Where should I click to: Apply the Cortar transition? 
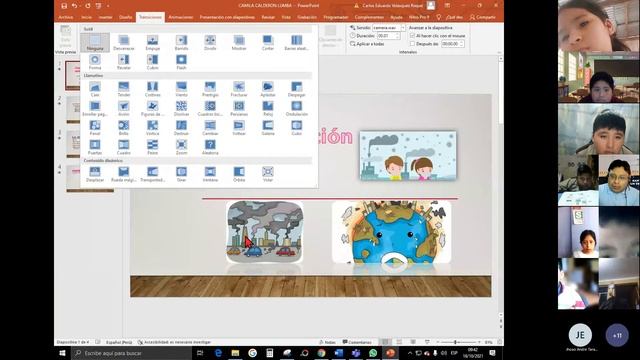(x=268, y=42)
